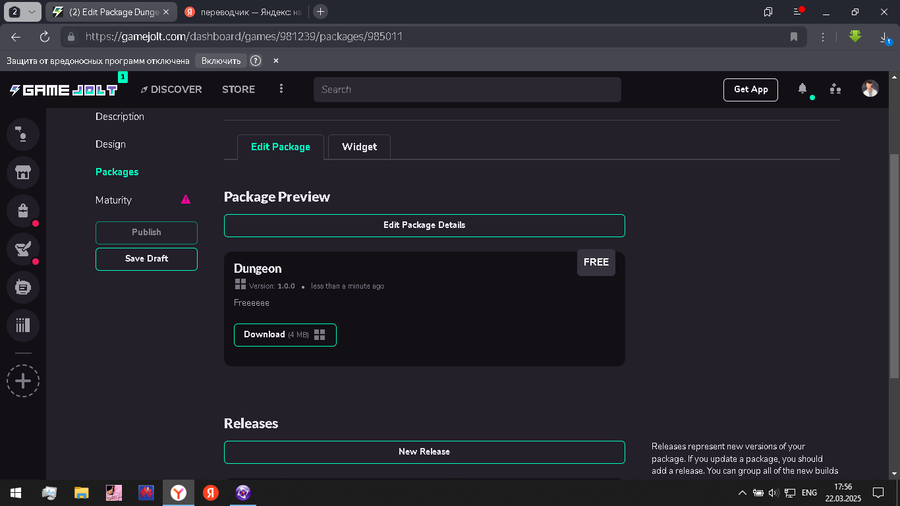The image size is (900, 506).
Task: Expand the tab group counter dropdown
Action: pos(22,11)
